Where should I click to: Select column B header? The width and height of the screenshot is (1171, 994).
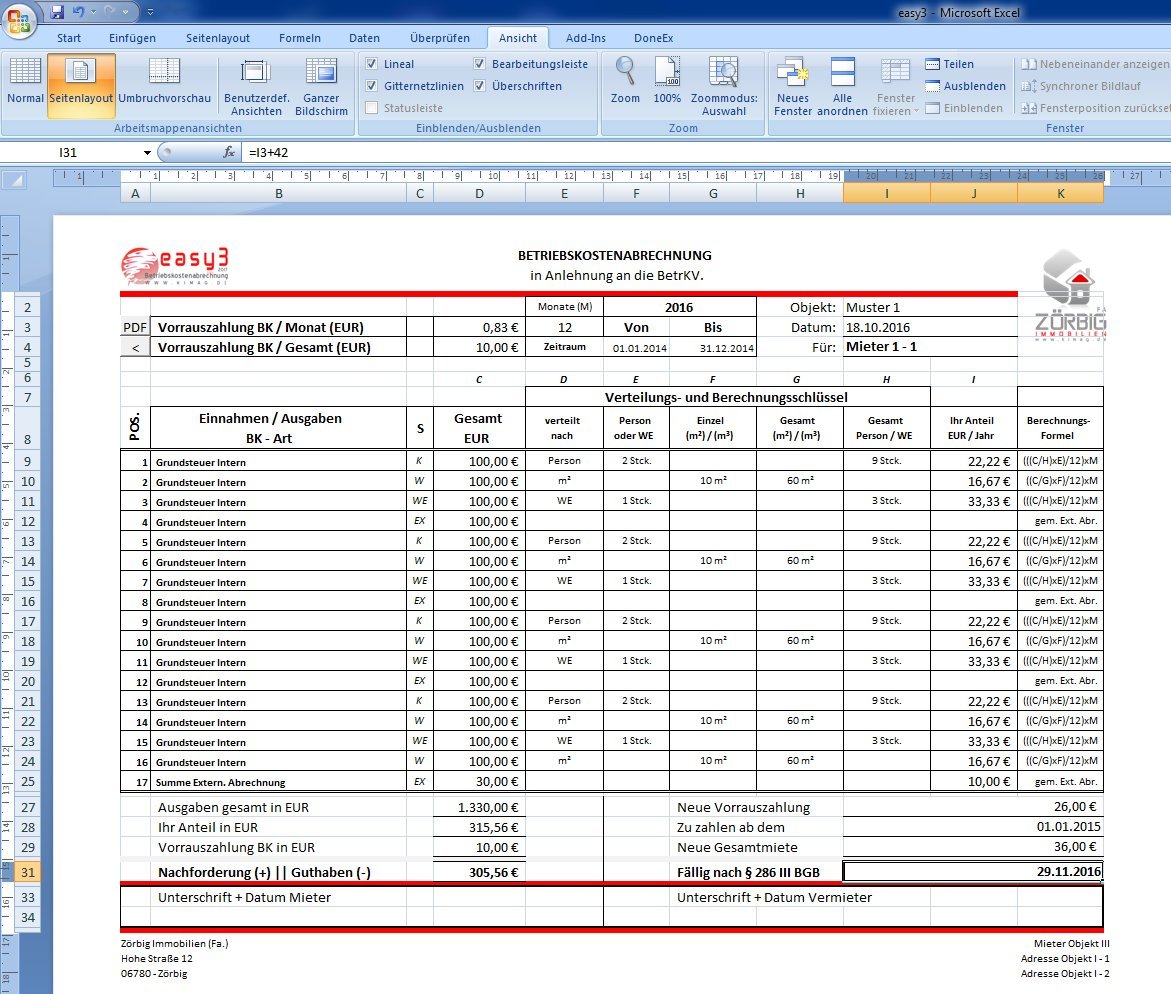coord(279,193)
